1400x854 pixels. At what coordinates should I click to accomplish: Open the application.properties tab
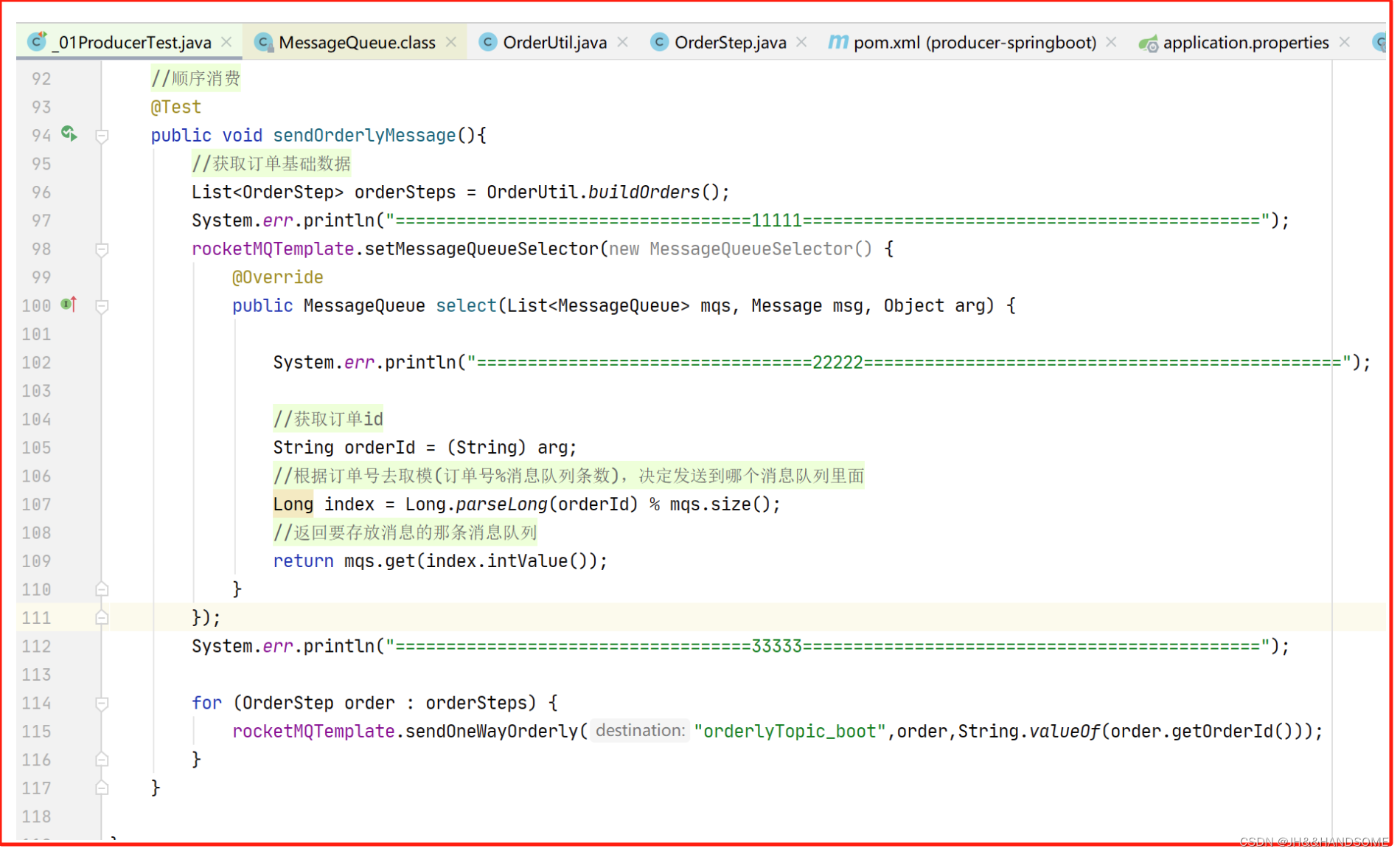(1246, 43)
